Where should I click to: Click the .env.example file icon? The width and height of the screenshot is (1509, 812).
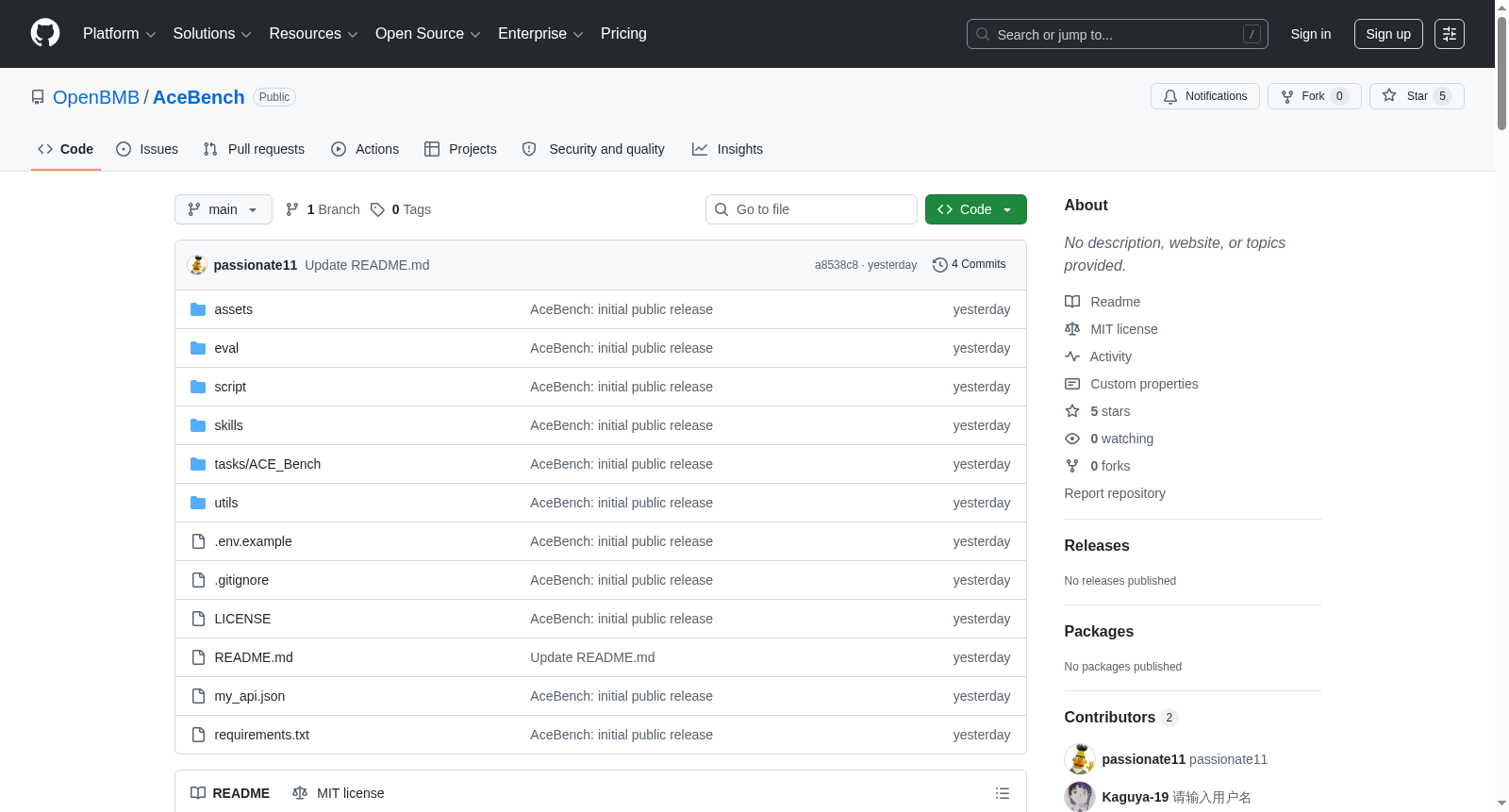click(198, 541)
